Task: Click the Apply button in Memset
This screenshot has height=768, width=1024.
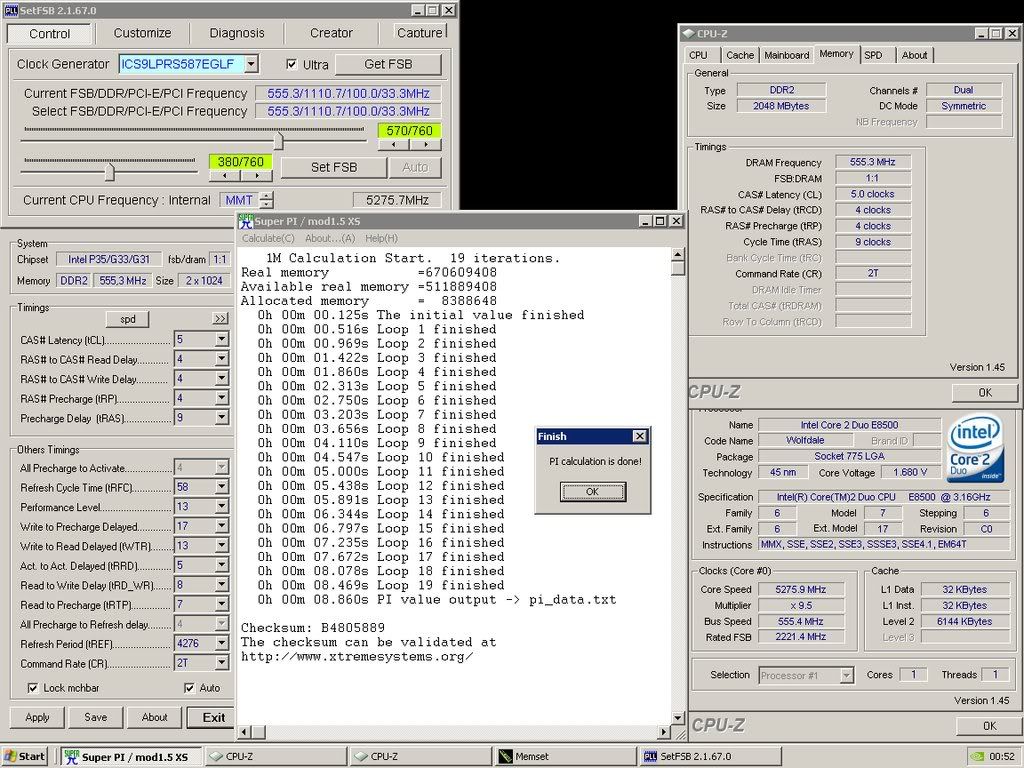Action: [x=37, y=717]
